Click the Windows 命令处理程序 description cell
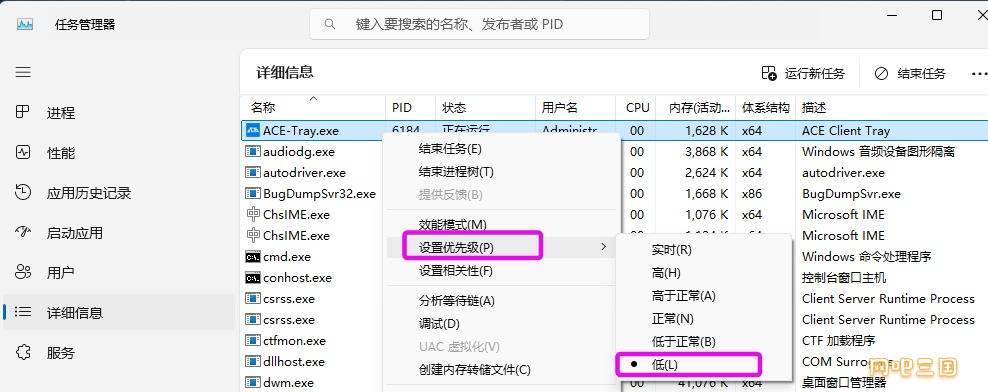The width and height of the screenshot is (988, 392). coord(866,257)
